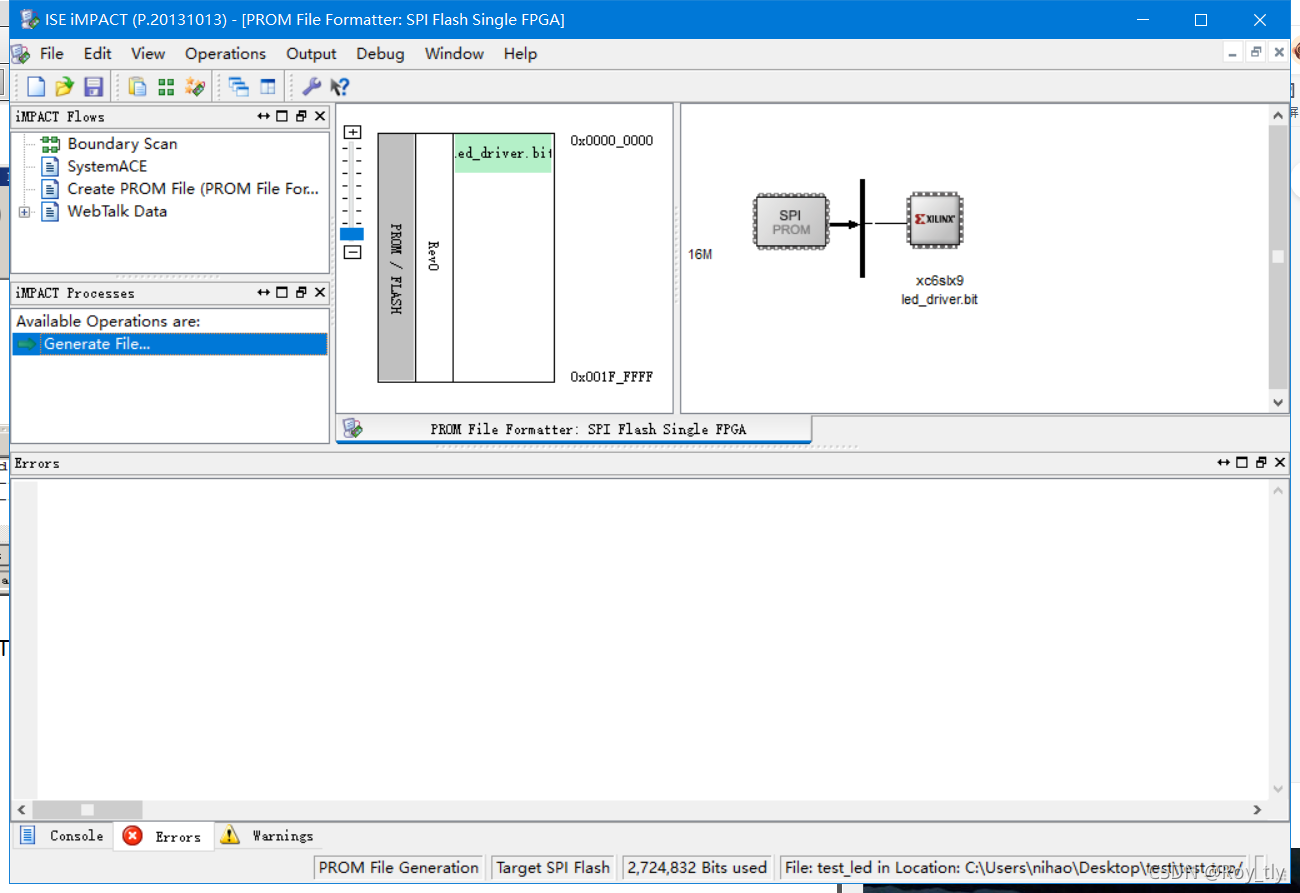This screenshot has height=893, width=1300.
Task: Click Generate File... operation
Action: [169, 343]
